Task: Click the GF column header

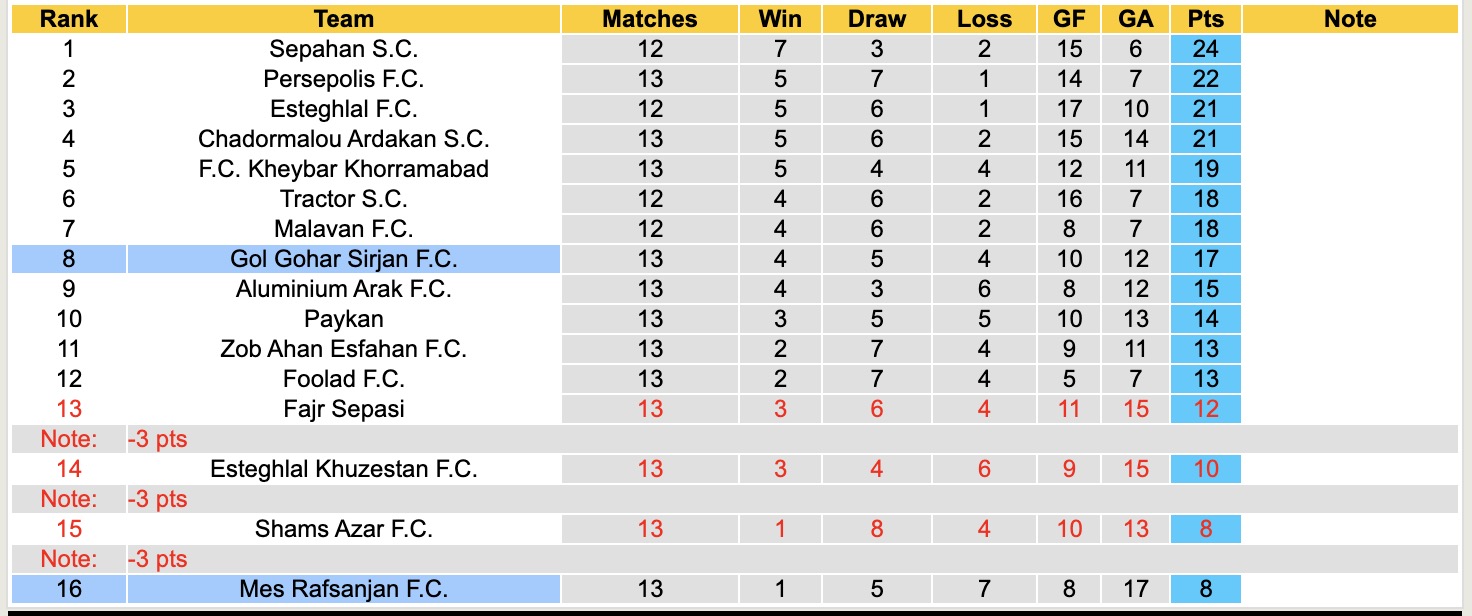Action: (x=1070, y=19)
